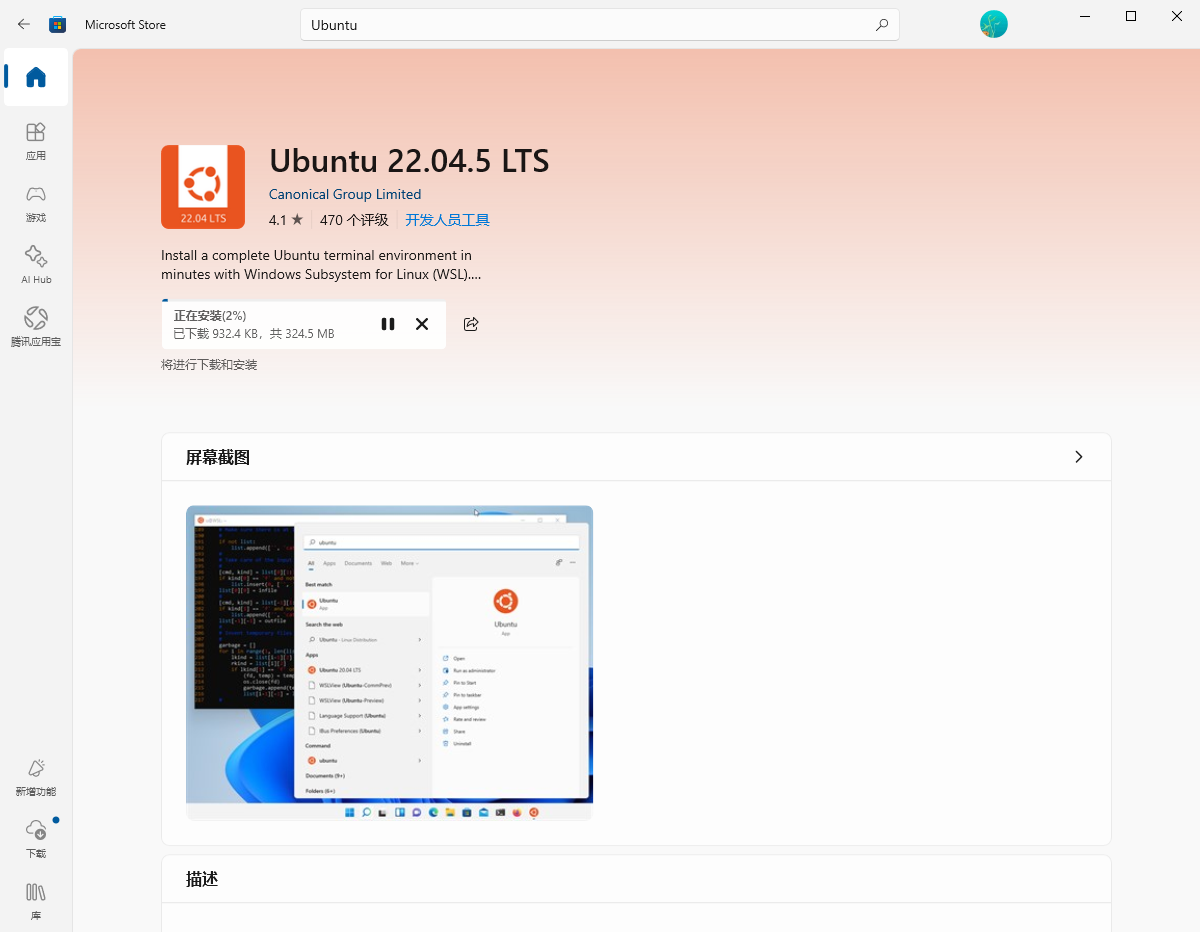The width and height of the screenshot is (1200, 932).
Task: Open 新增功能 (What's new)
Action: pos(36,777)
